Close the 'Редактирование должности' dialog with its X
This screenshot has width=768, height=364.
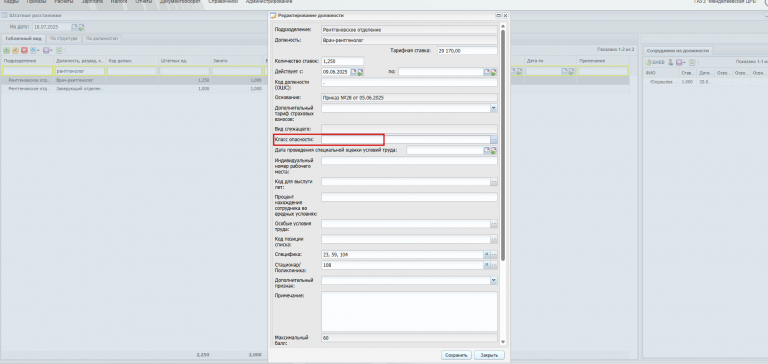pyautogui.click(x=505, y=16)
